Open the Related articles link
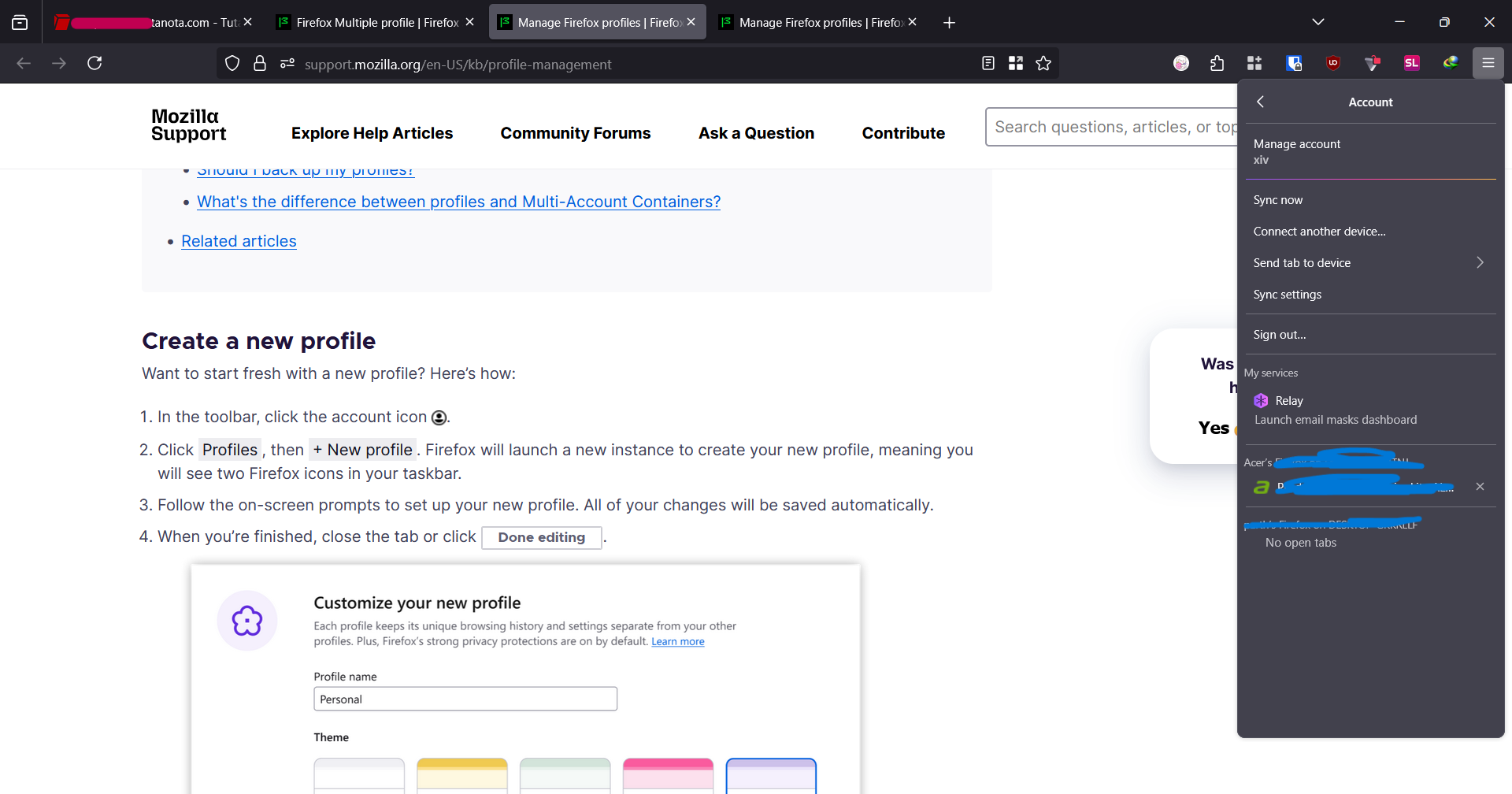1512x794 pixels. pos(239,241)
